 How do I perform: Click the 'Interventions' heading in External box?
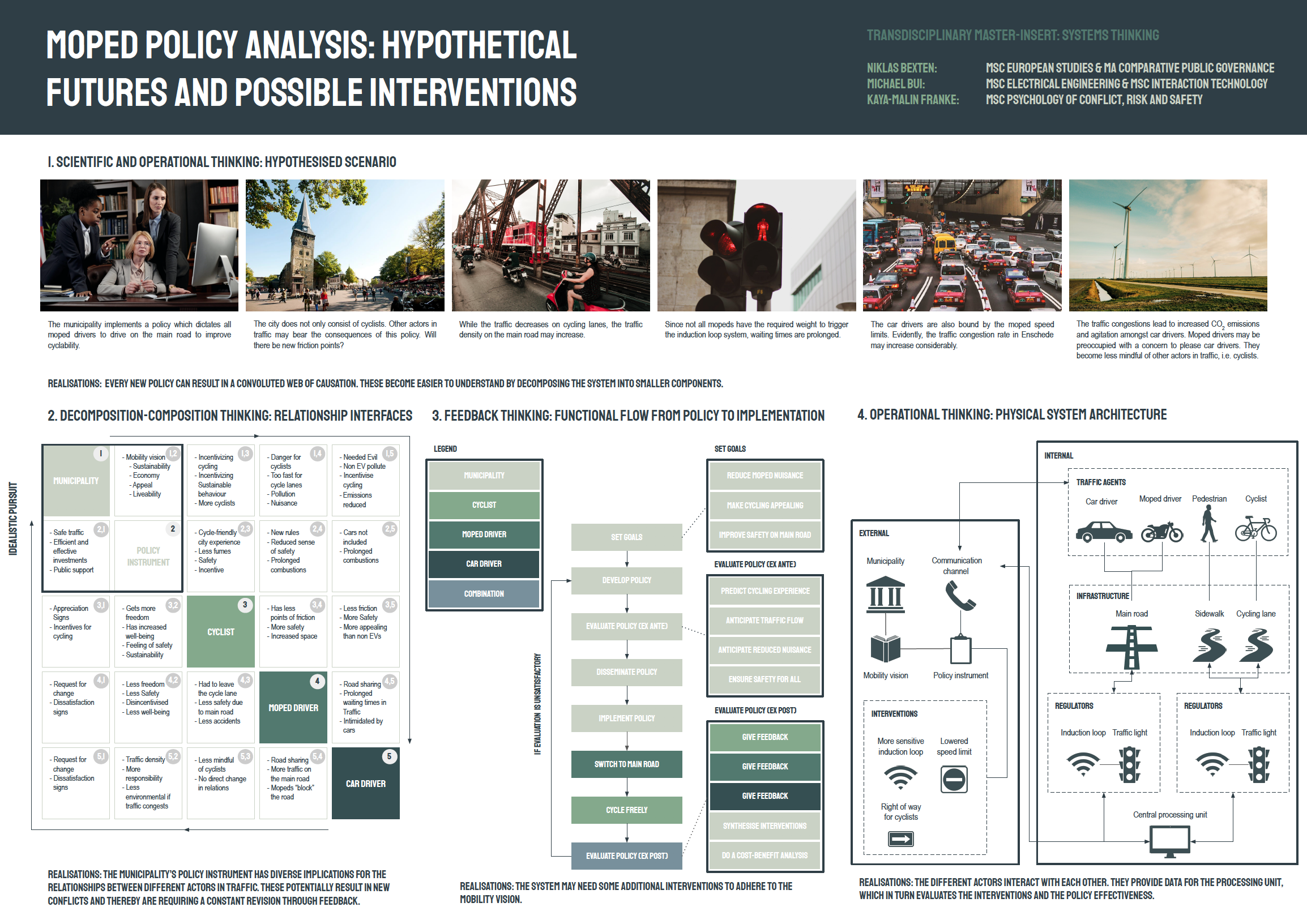click(x=894, y=714)
